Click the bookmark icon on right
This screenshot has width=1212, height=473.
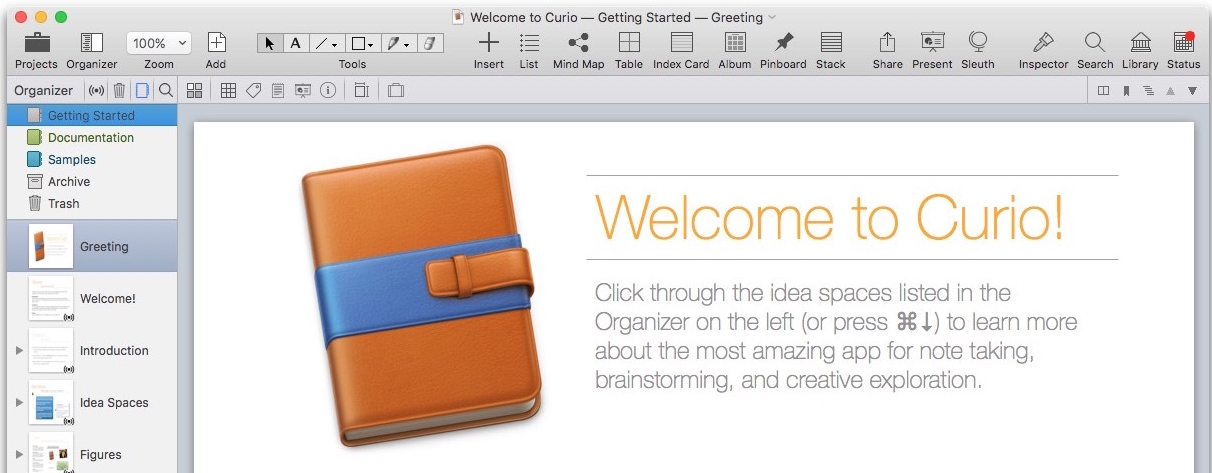pyautogui.click(x=1126, y=90)
